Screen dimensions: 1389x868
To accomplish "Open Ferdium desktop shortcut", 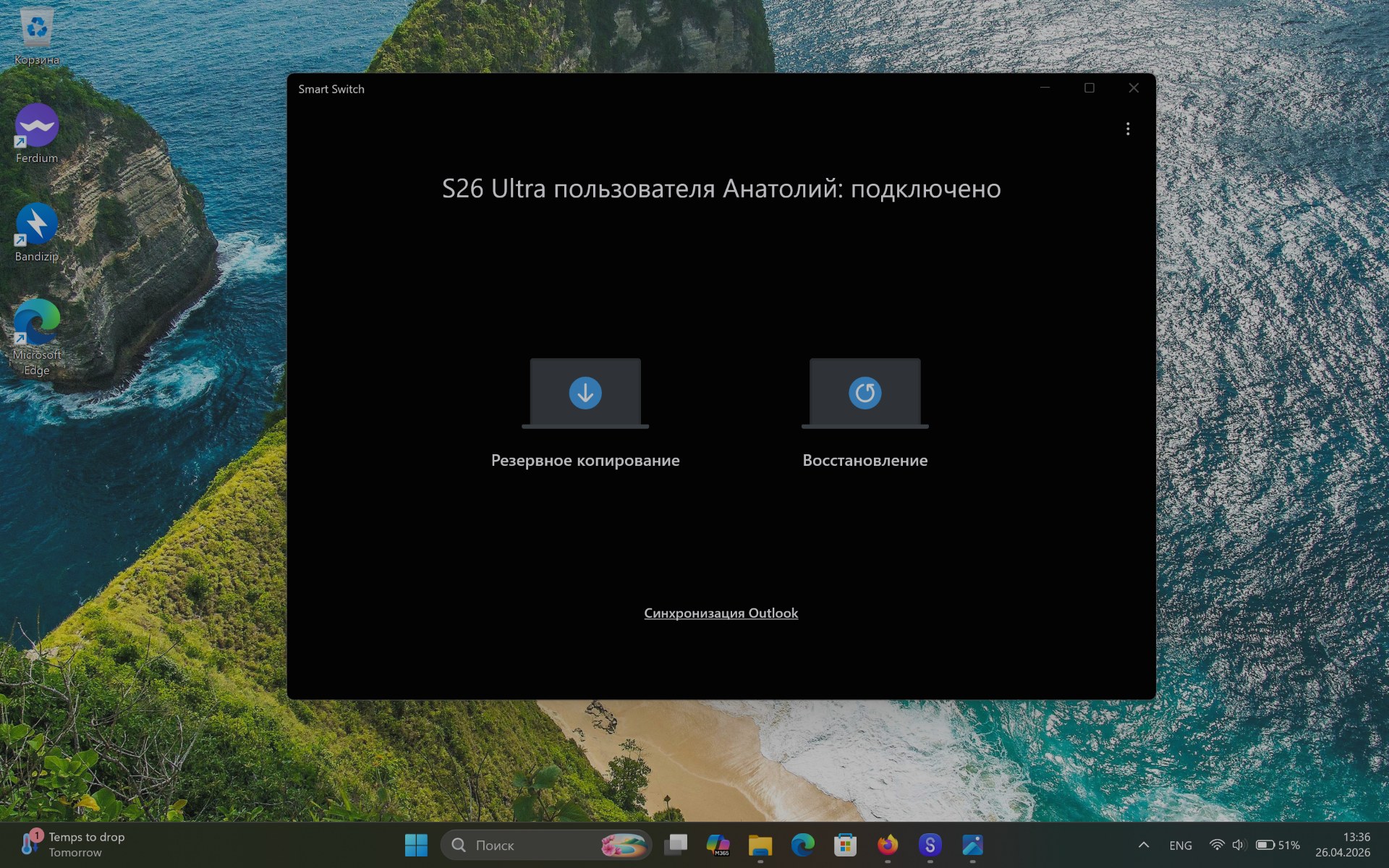I will pos(37,127).
